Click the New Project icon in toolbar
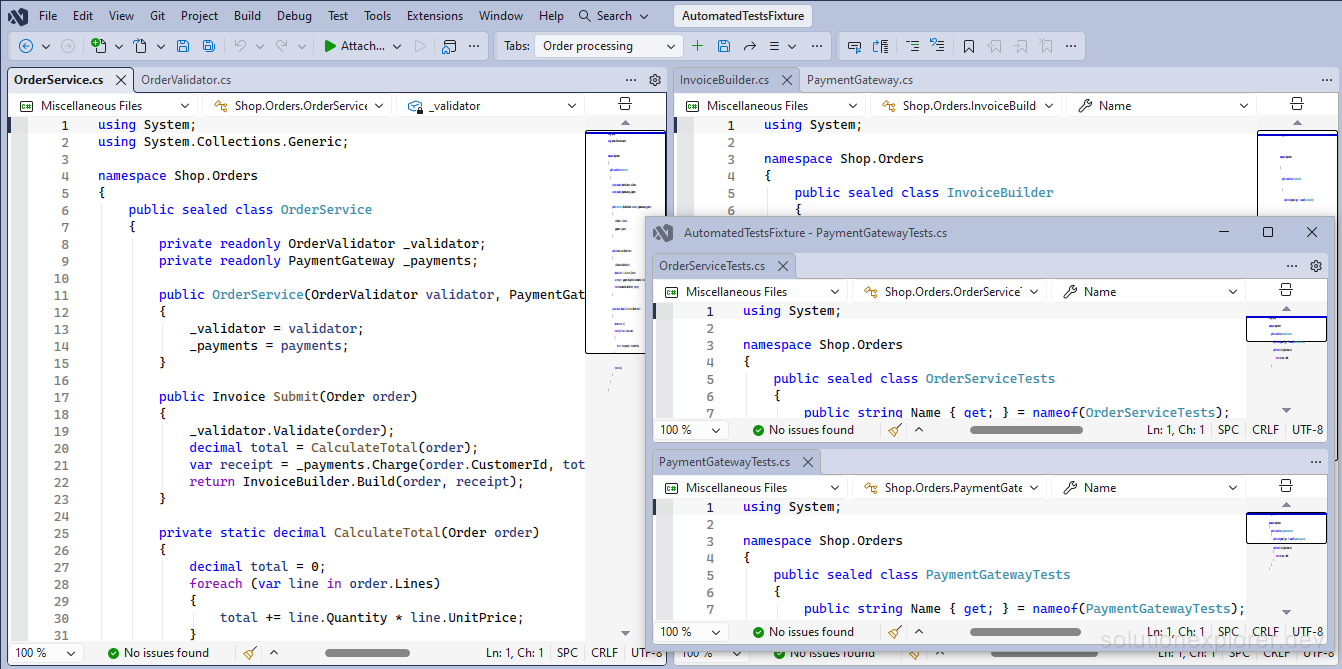Image resolution: width=1342 pixels, height=669 pixels. click(x=98, y=46)
